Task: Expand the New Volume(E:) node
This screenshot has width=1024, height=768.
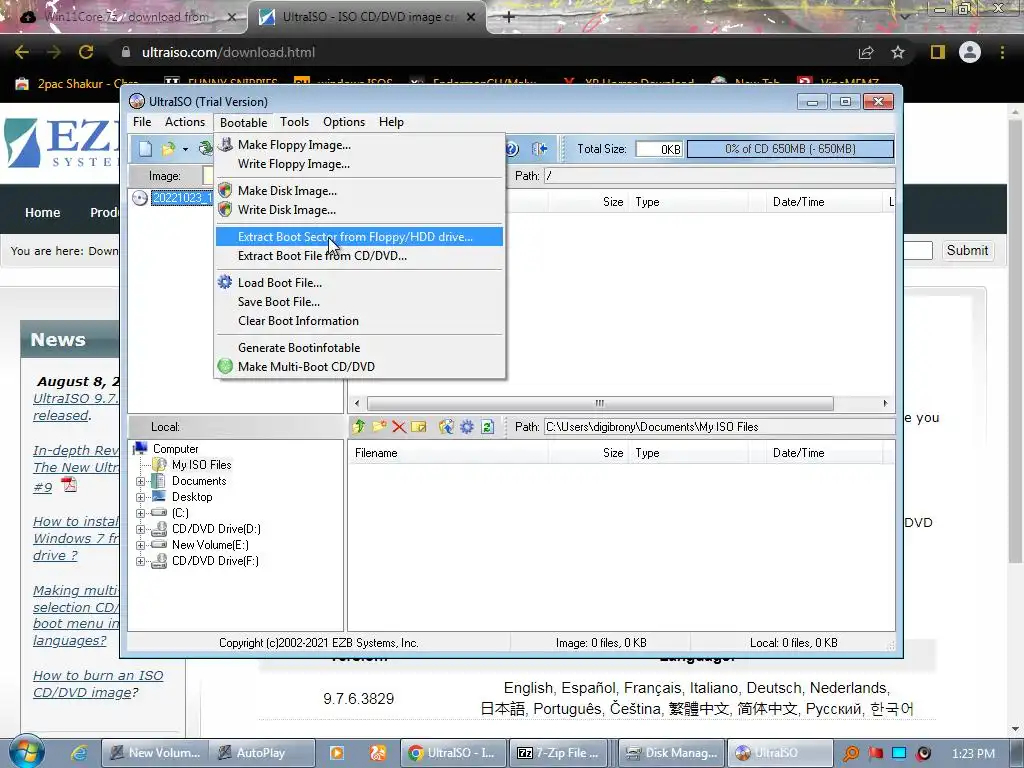Action: [x=140, y=545]
